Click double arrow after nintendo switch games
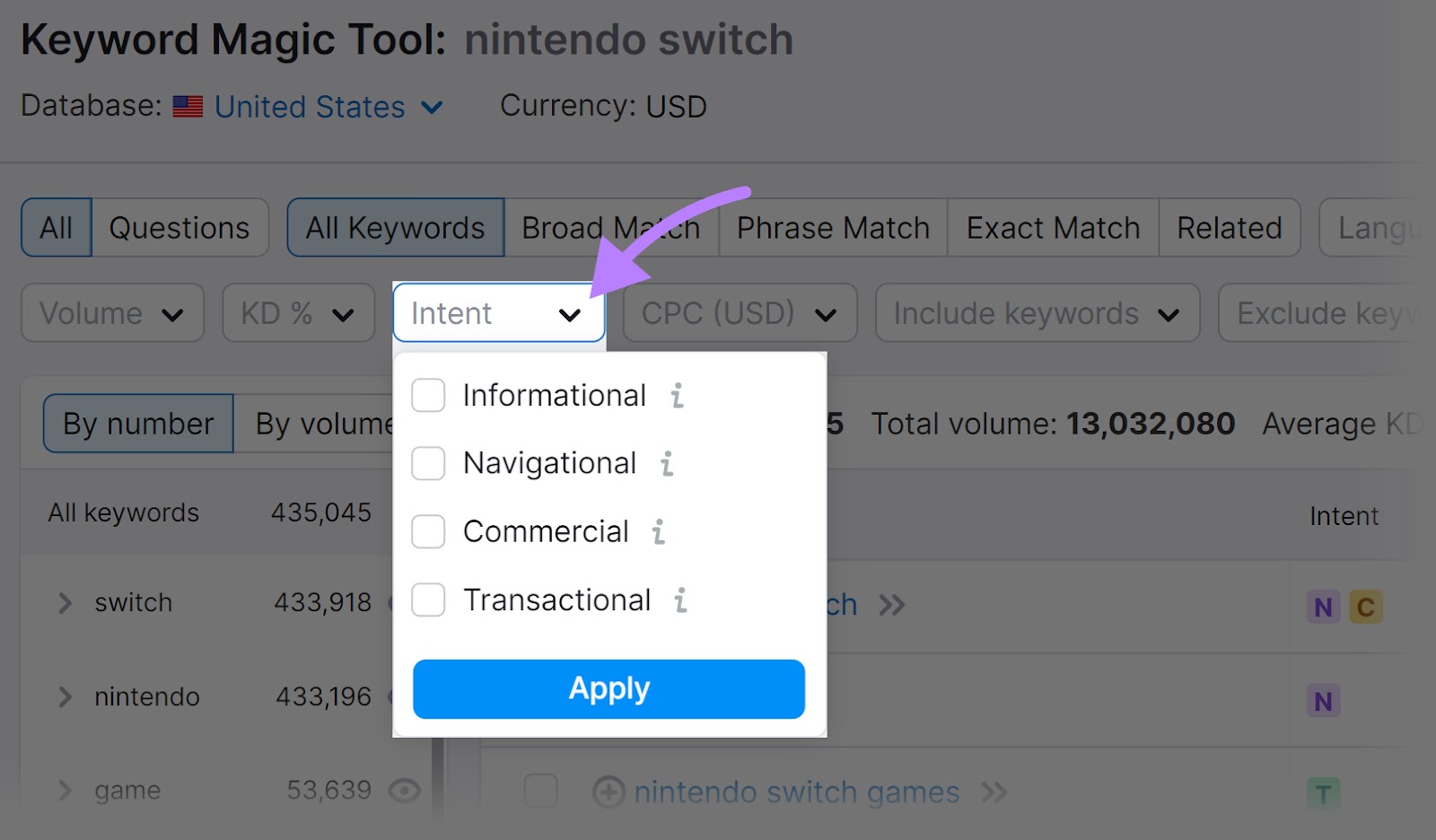 point(994,792)
